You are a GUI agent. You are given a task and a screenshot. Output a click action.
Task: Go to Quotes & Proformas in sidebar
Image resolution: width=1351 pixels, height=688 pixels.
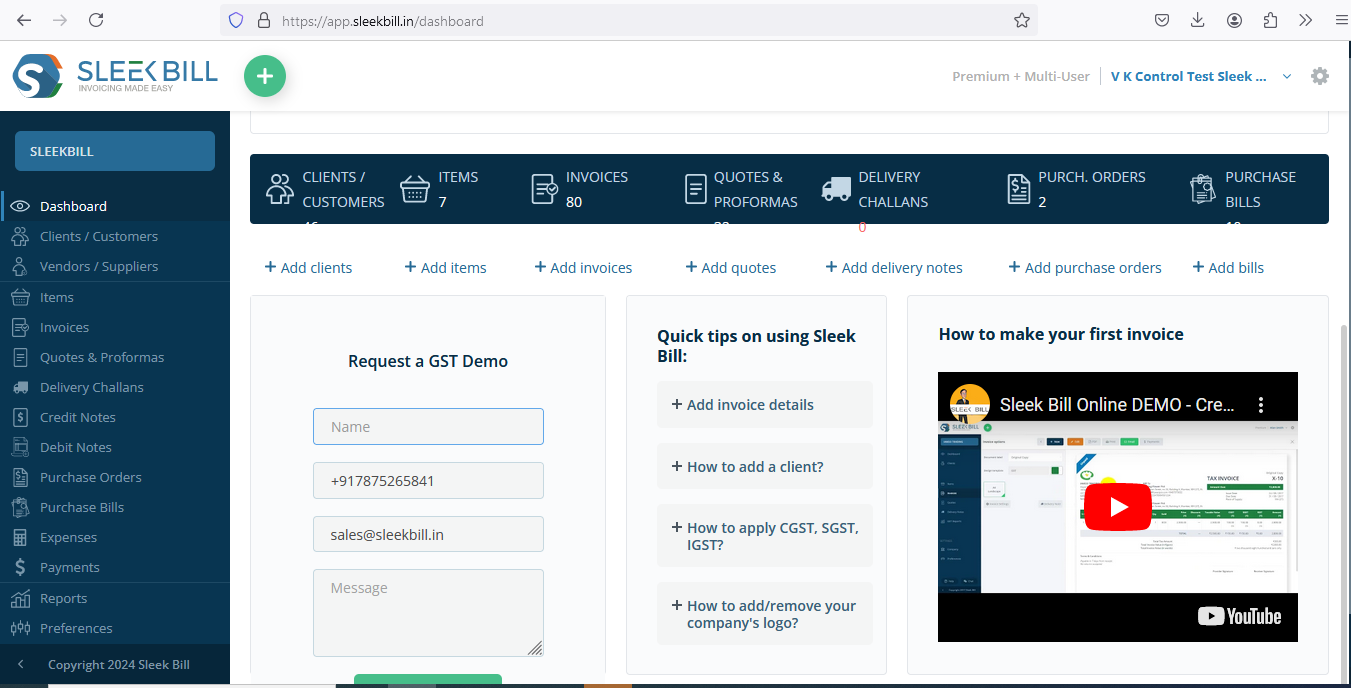click(x=102, y=357)
